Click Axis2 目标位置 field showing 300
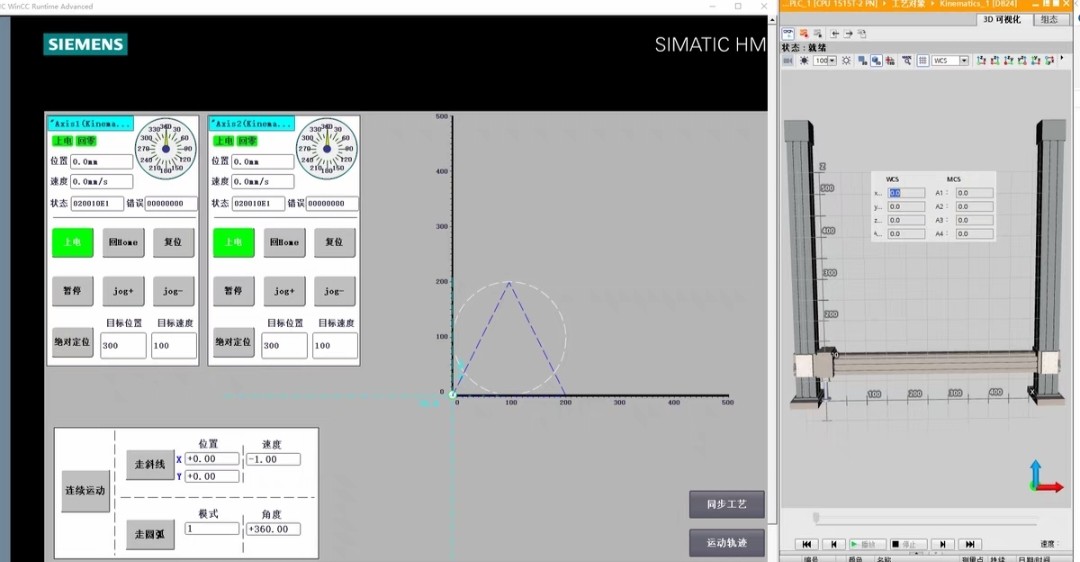 pos(284,345)
